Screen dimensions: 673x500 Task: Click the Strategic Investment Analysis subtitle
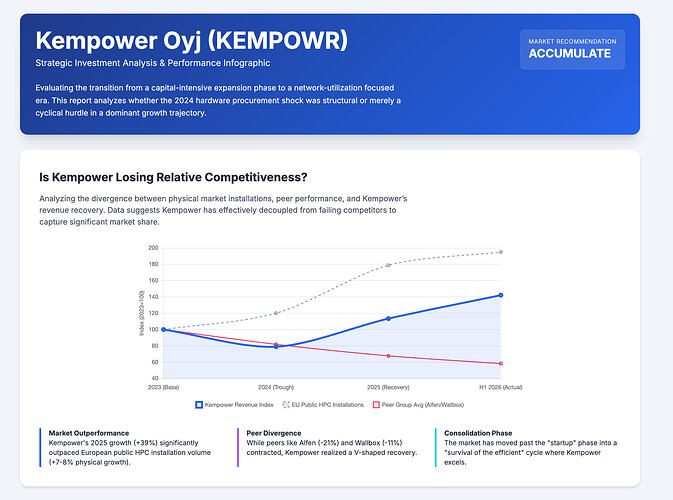coord(153,63)
